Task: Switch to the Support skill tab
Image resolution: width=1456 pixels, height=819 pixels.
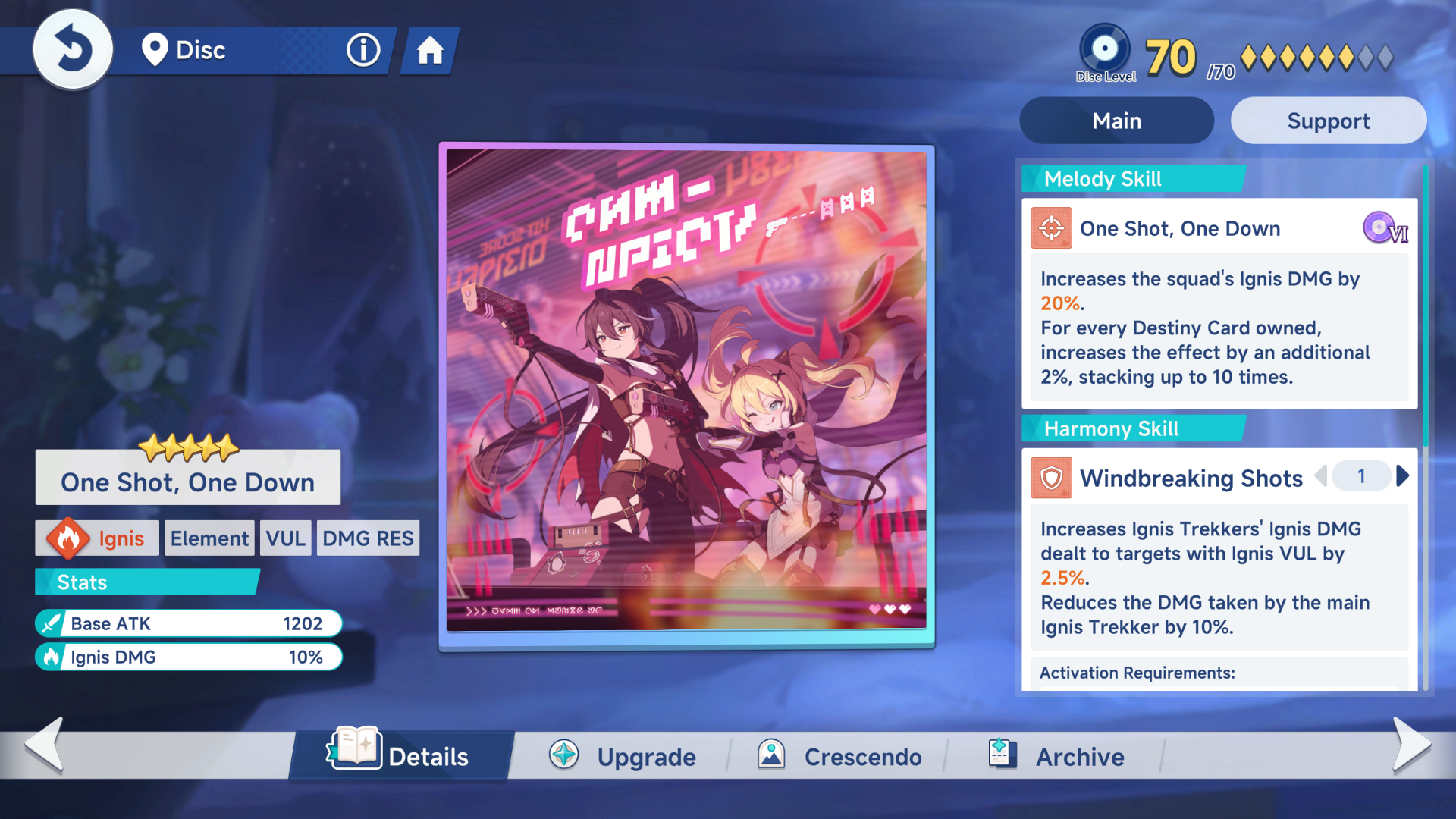Action: tap(1328, 121)
